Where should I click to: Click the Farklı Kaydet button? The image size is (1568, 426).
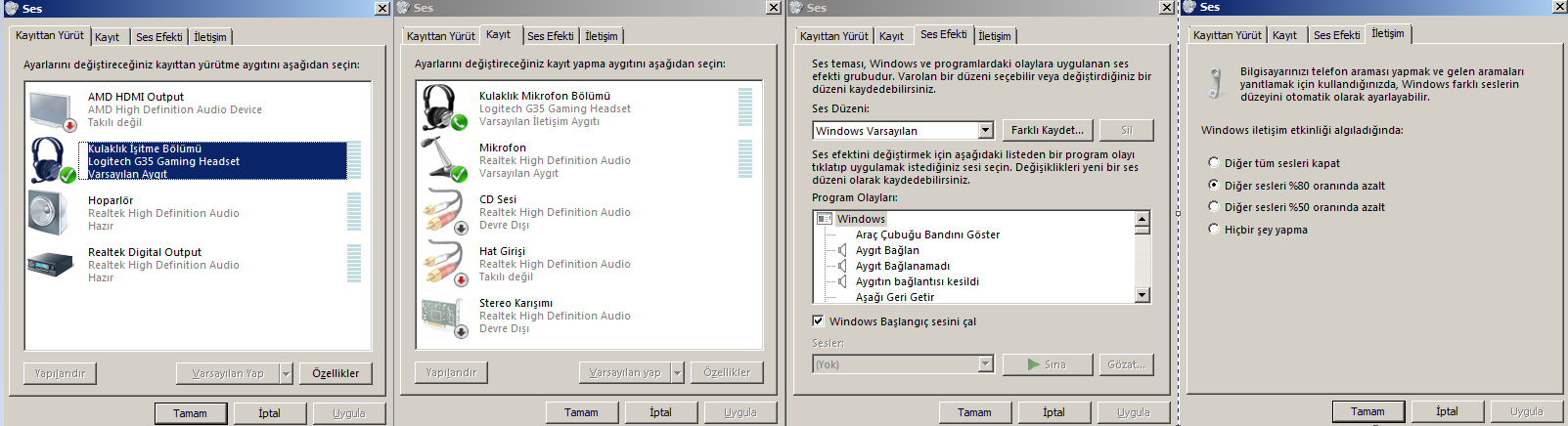tap(1047, 130)
